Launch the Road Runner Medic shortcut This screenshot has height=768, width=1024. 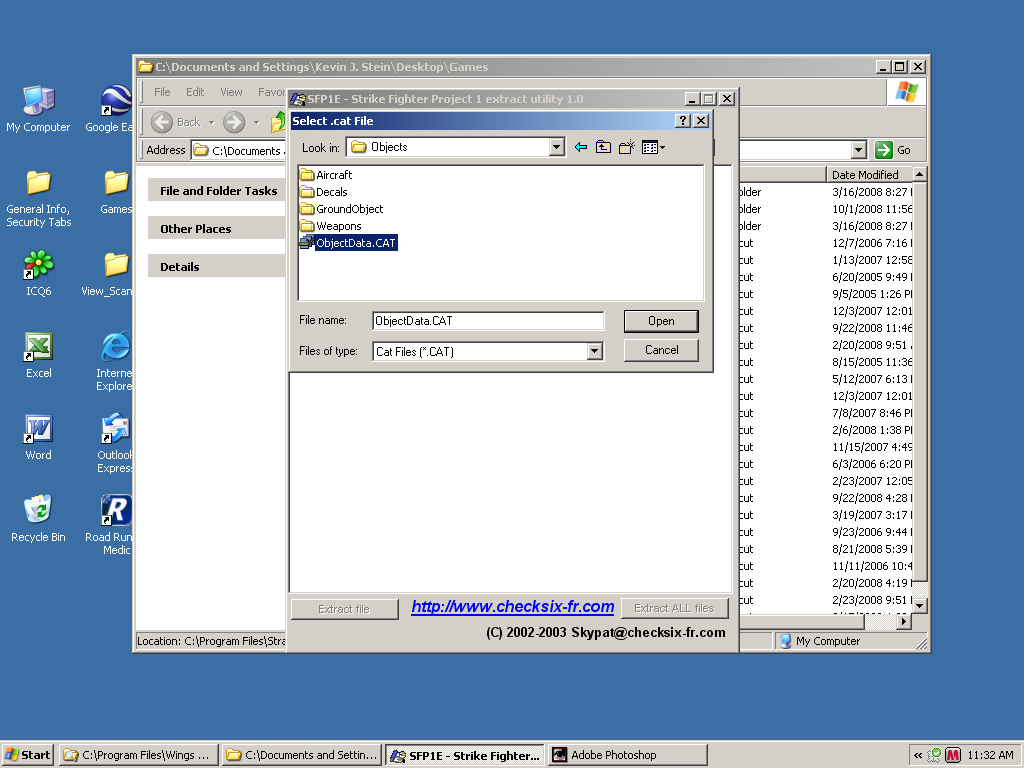click(x=109, y=525)
